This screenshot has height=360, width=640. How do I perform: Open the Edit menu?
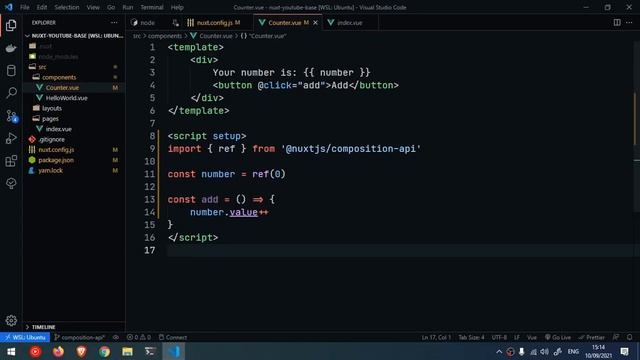(42, 7)
